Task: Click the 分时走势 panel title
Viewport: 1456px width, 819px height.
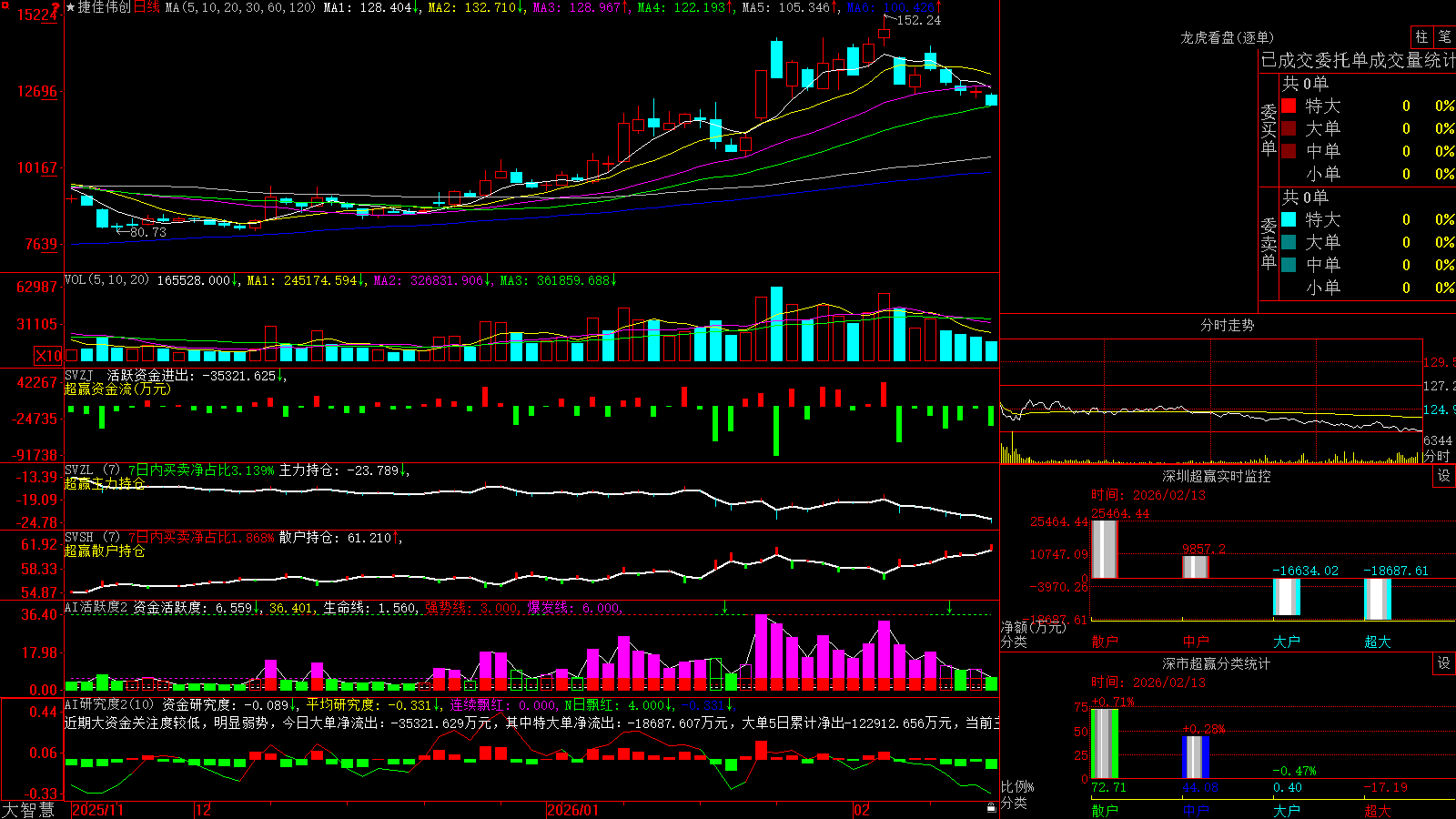Action: 1228,325
